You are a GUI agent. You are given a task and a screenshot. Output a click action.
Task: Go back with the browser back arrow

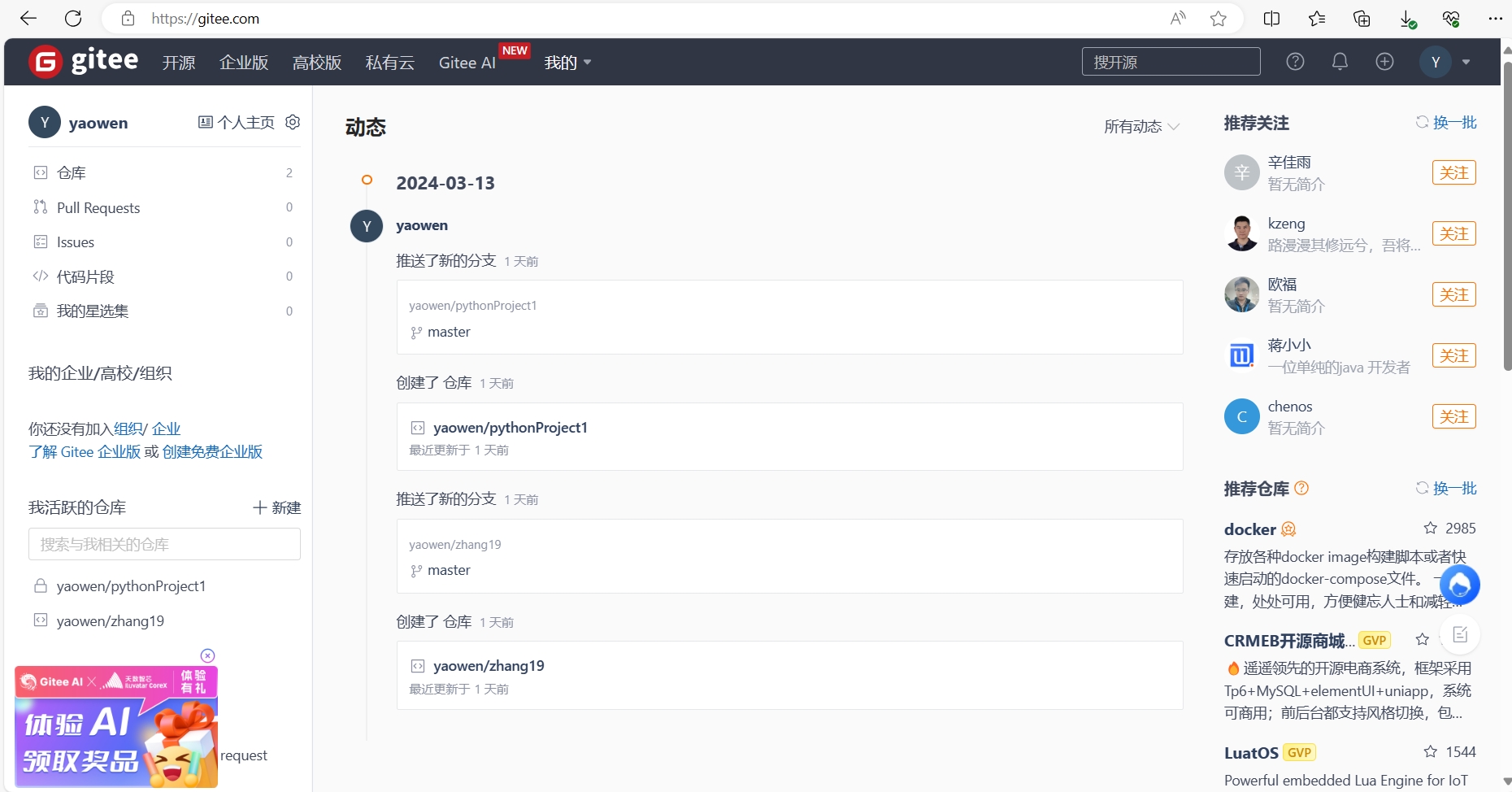coord(28,19)
